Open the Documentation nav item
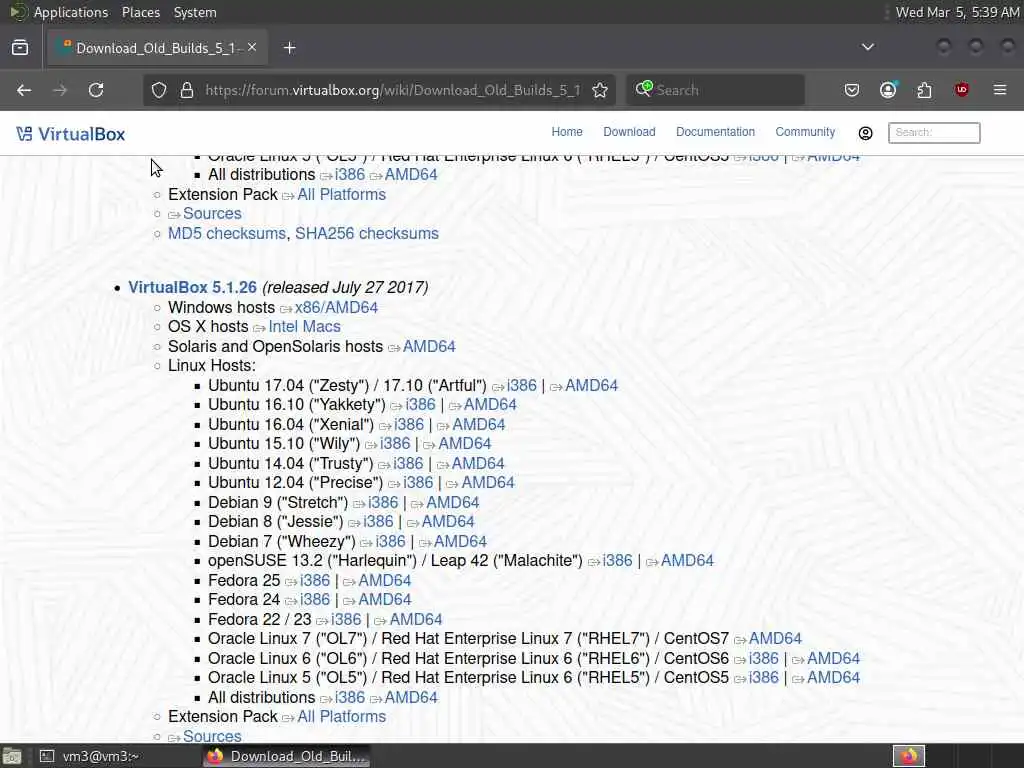1024x768 pixels. click(x=715, y=132)
